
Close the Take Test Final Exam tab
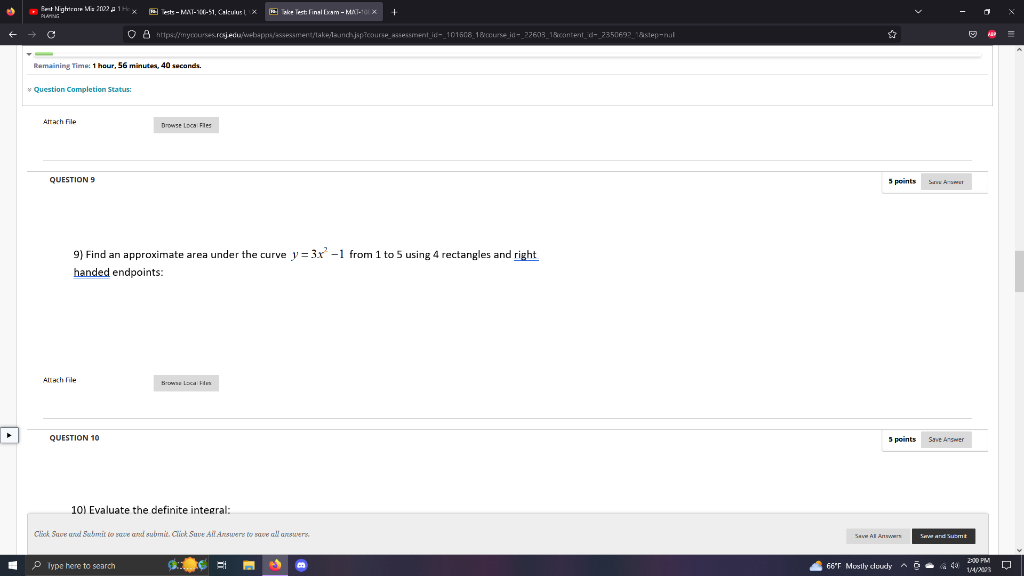click(374, 12)
